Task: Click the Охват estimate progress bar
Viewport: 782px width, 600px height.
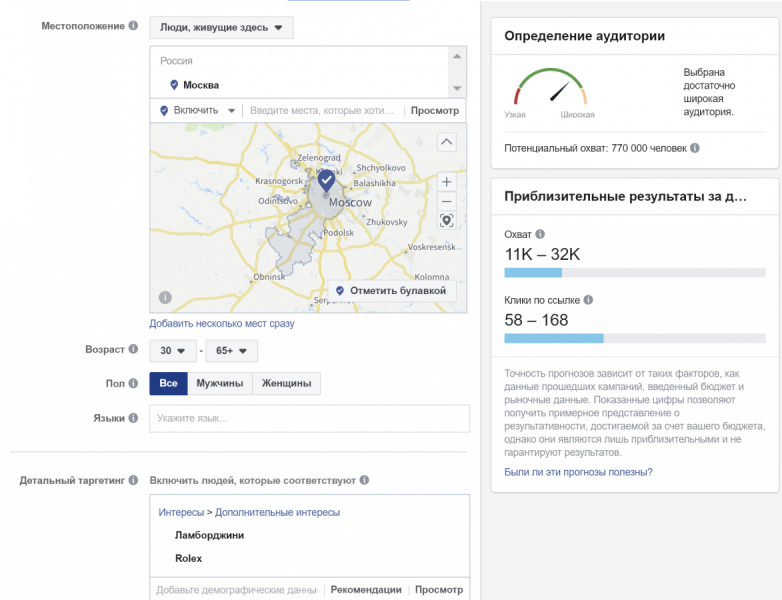Action: coord(635,271)
